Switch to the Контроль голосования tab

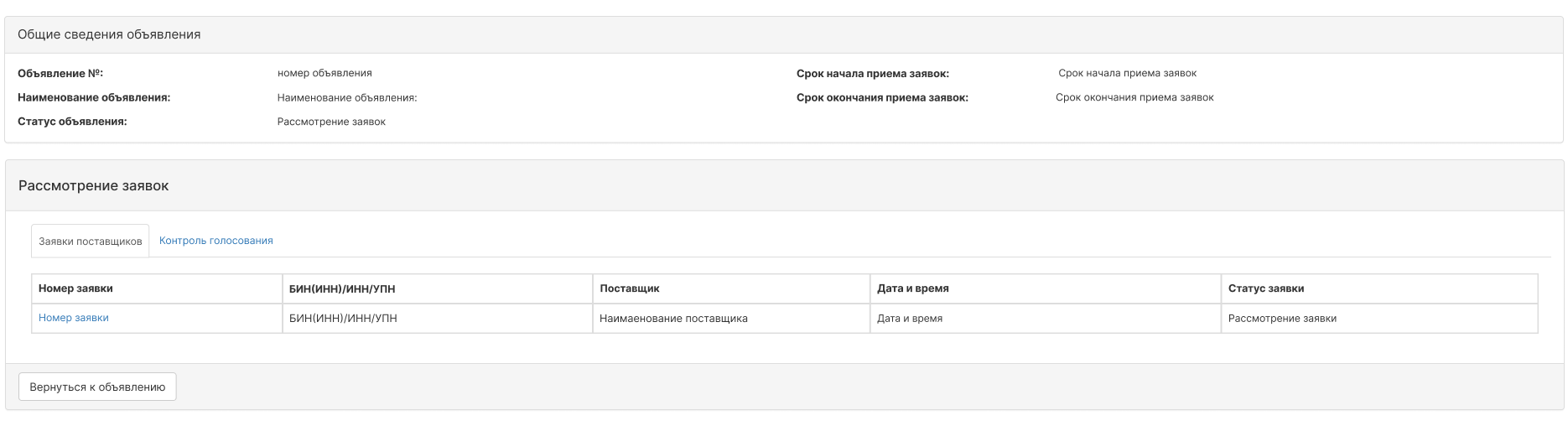(x=216, y=241)
